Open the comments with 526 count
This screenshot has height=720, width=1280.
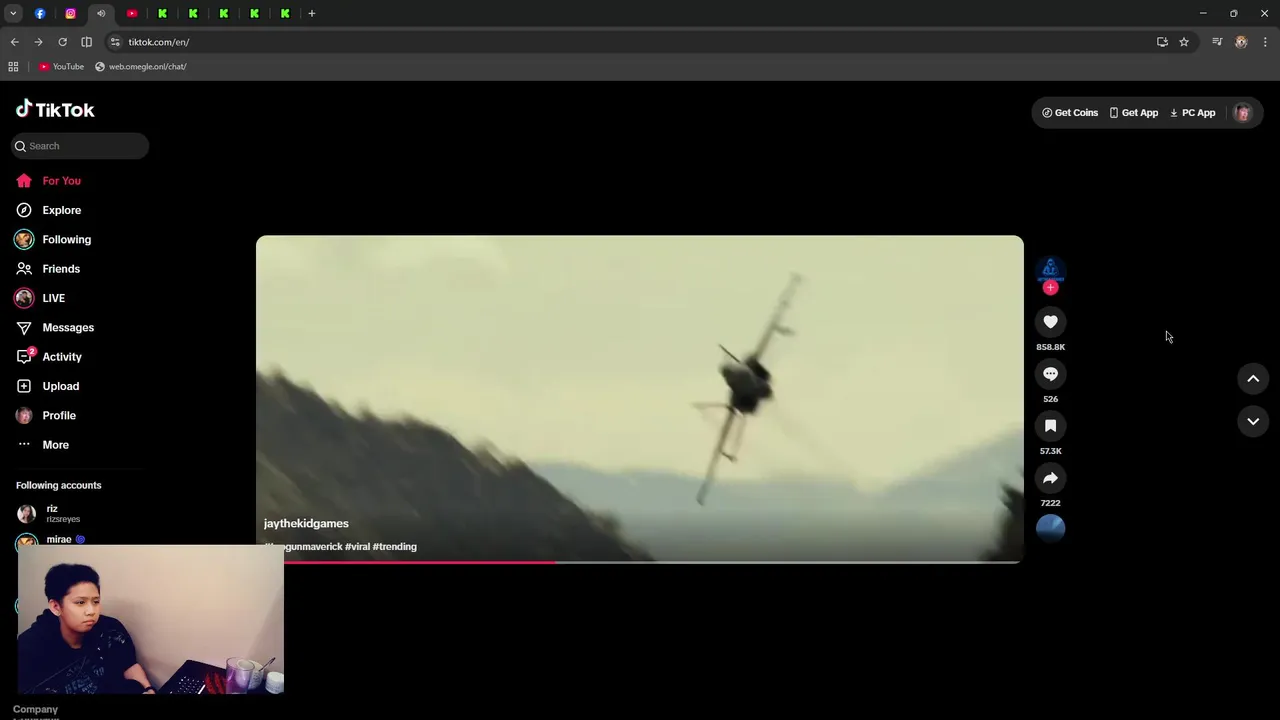(1050, 374)
